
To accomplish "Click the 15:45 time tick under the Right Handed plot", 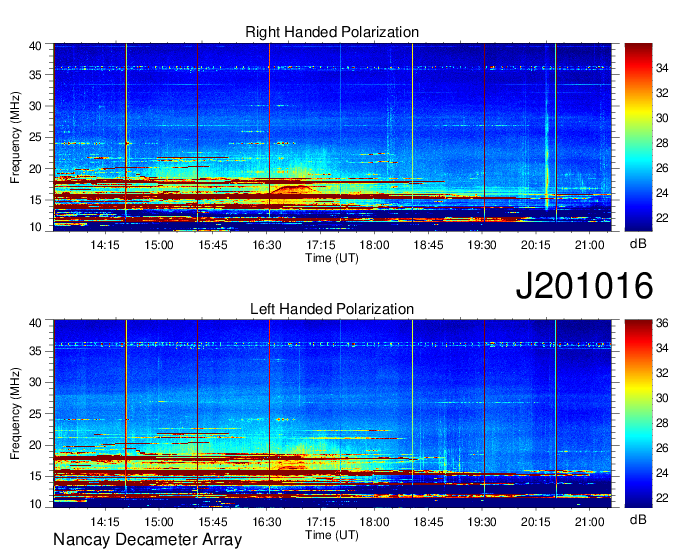I will click(x=212, y=245).
